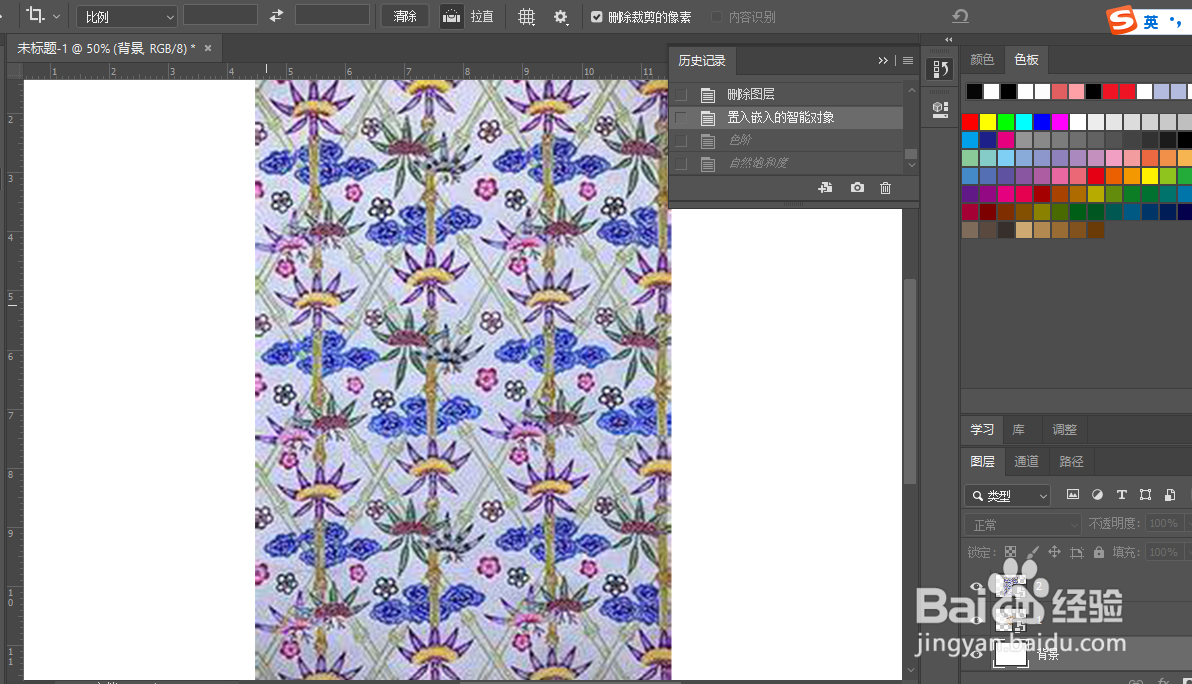Pick the yellow swatch in first row
Screen dimensions: 1192x684
click(988, 122)
